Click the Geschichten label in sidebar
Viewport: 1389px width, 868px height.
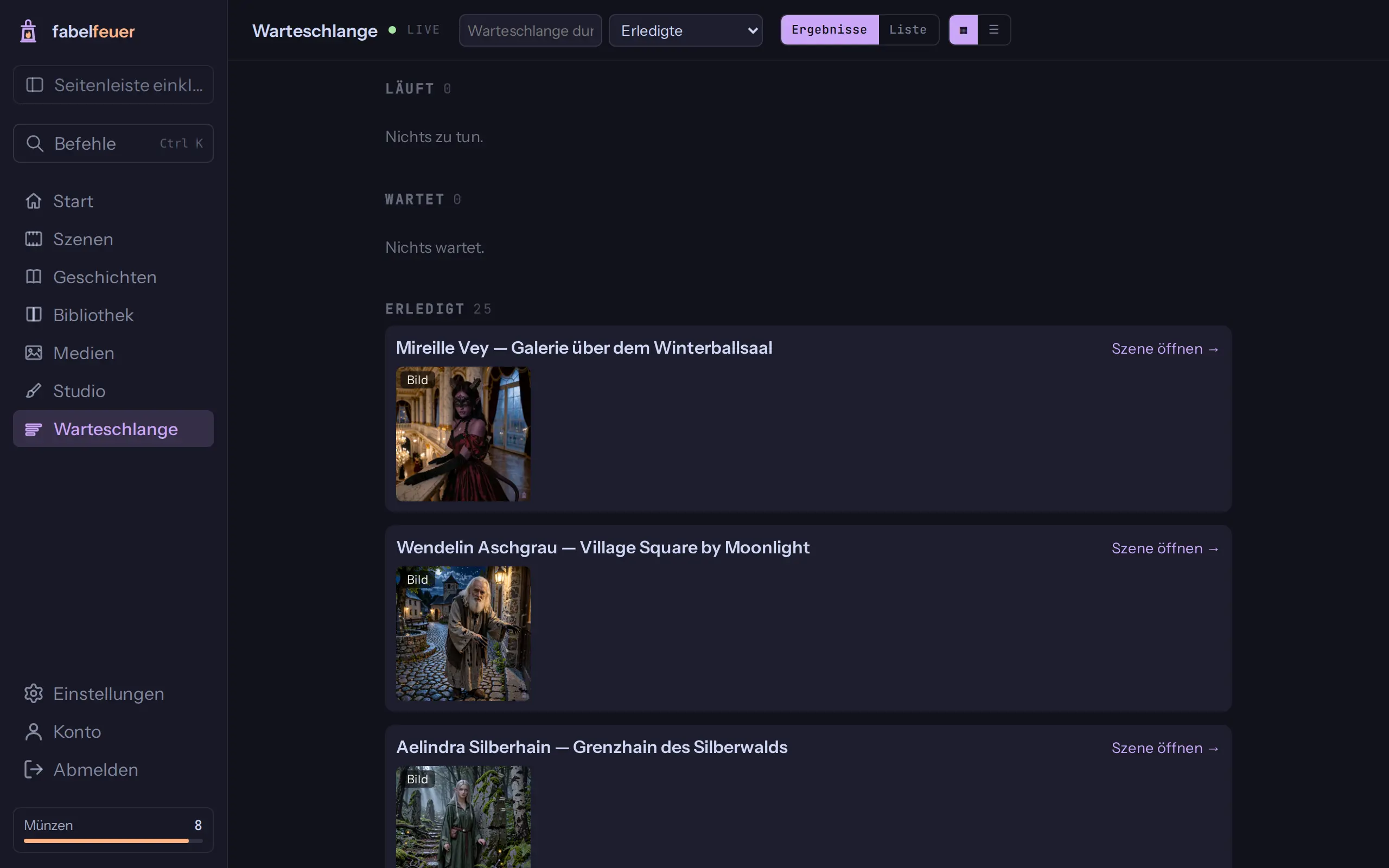pyautogui.click(x=105, y=277)
